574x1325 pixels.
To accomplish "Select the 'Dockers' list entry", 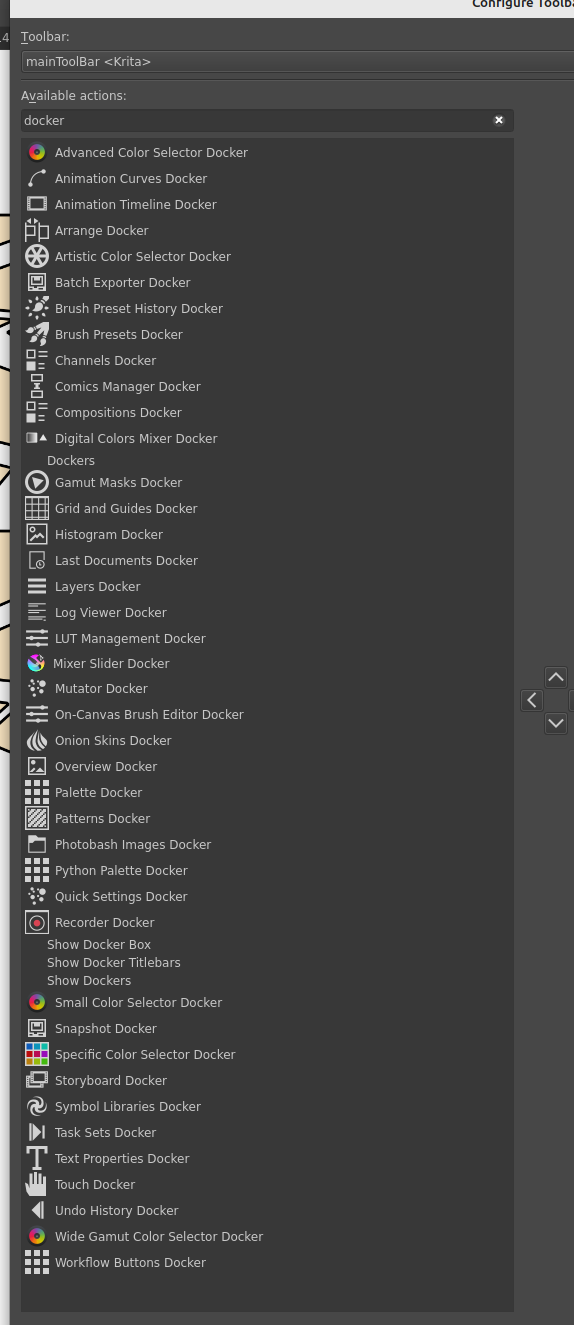I will pos(71,461).
